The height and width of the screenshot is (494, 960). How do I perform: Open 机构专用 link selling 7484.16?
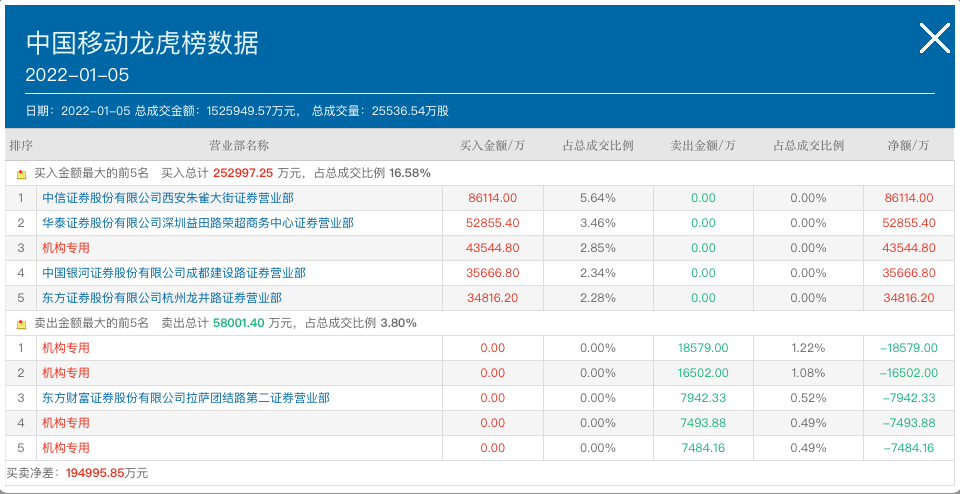(x=66, y=448)
